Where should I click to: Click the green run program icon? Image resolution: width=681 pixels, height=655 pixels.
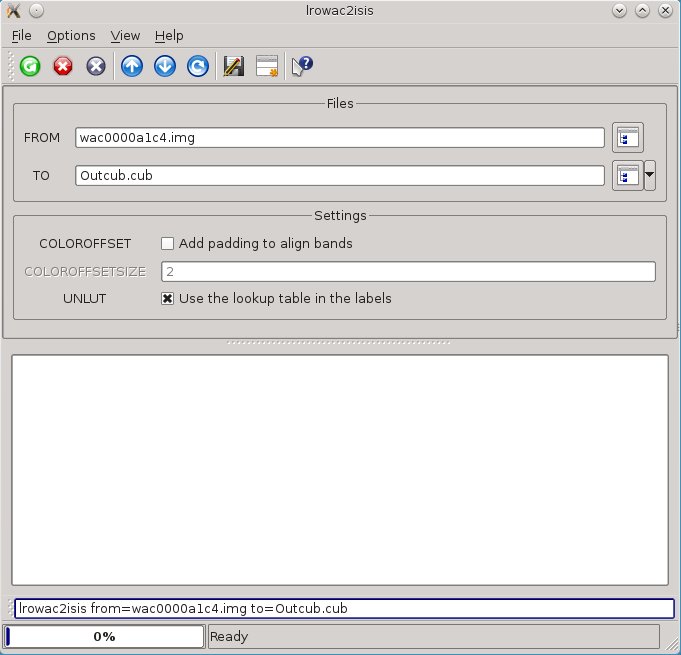click(30, 67)
